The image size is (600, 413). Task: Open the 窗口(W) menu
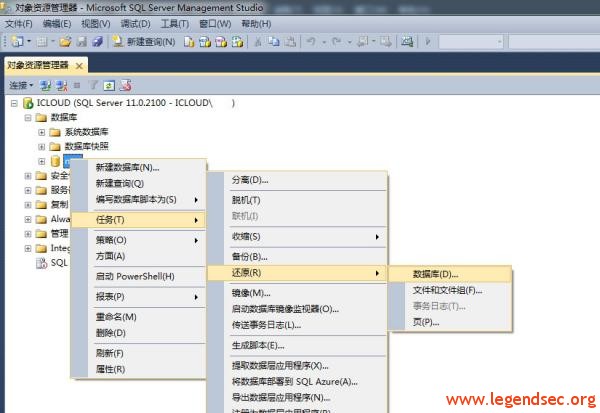(215, 24)
